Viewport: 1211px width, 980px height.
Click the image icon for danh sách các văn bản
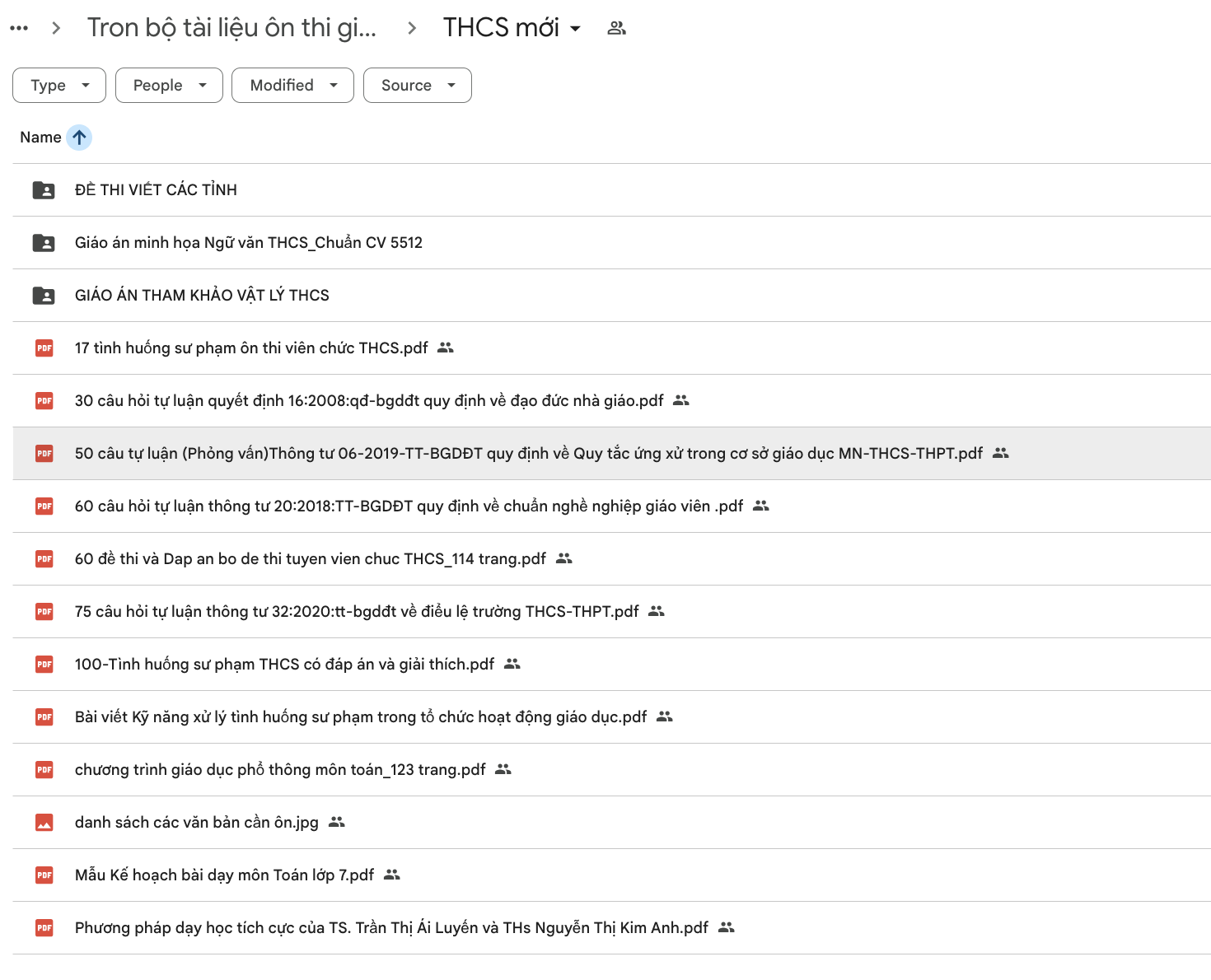pos(44,823)
